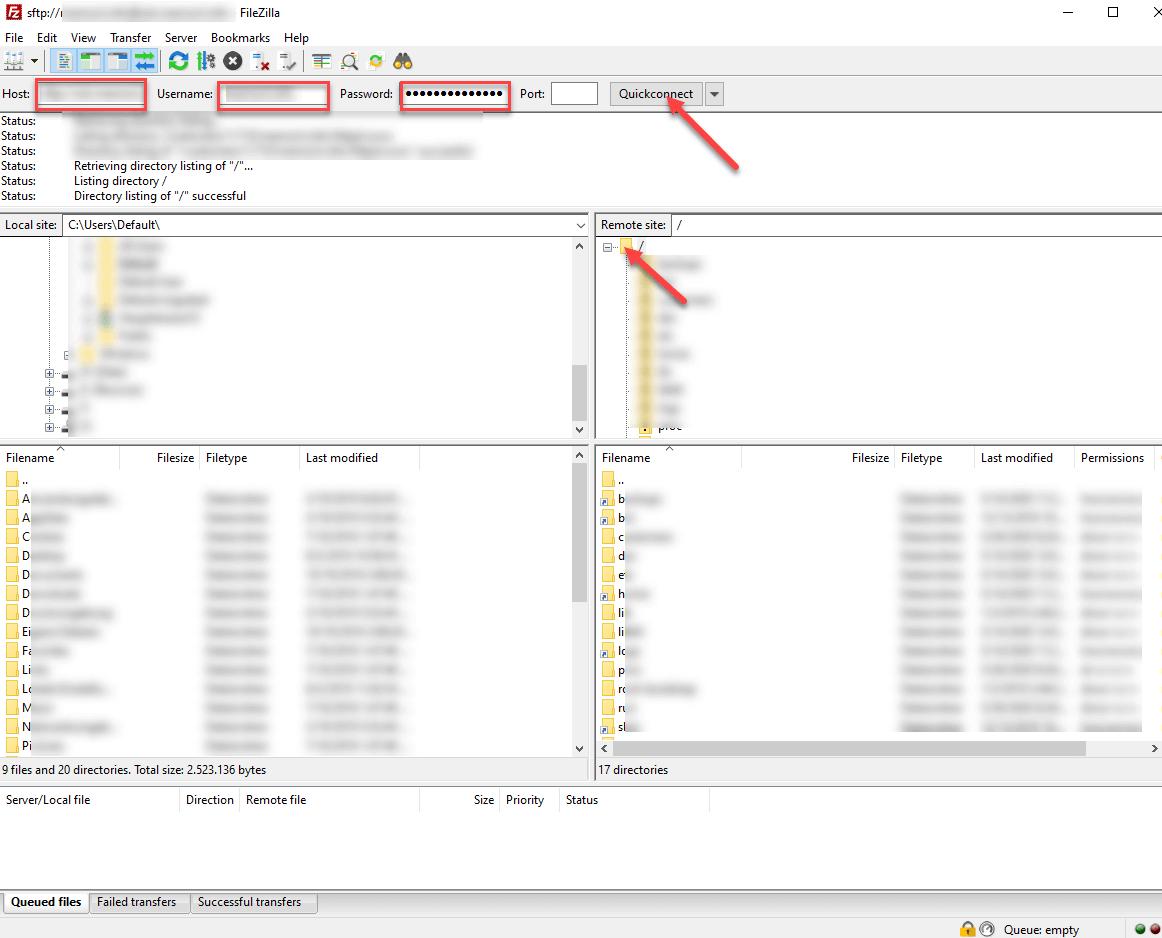Open the Transfer menu

[130, 37]
